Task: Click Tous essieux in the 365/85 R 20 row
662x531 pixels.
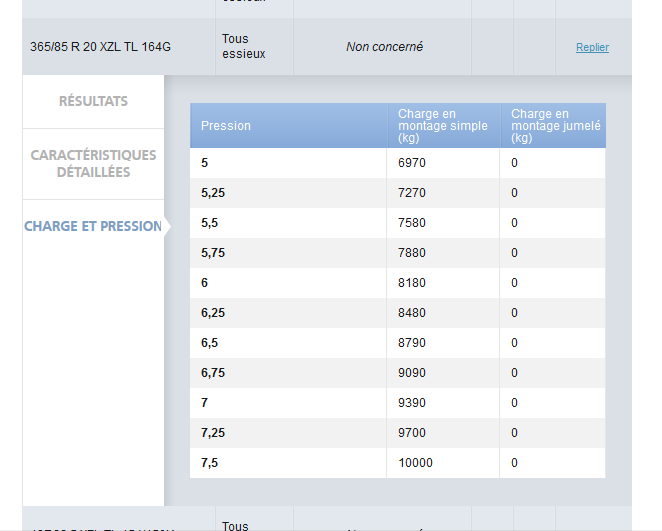Action: click(x=243, y=47)
